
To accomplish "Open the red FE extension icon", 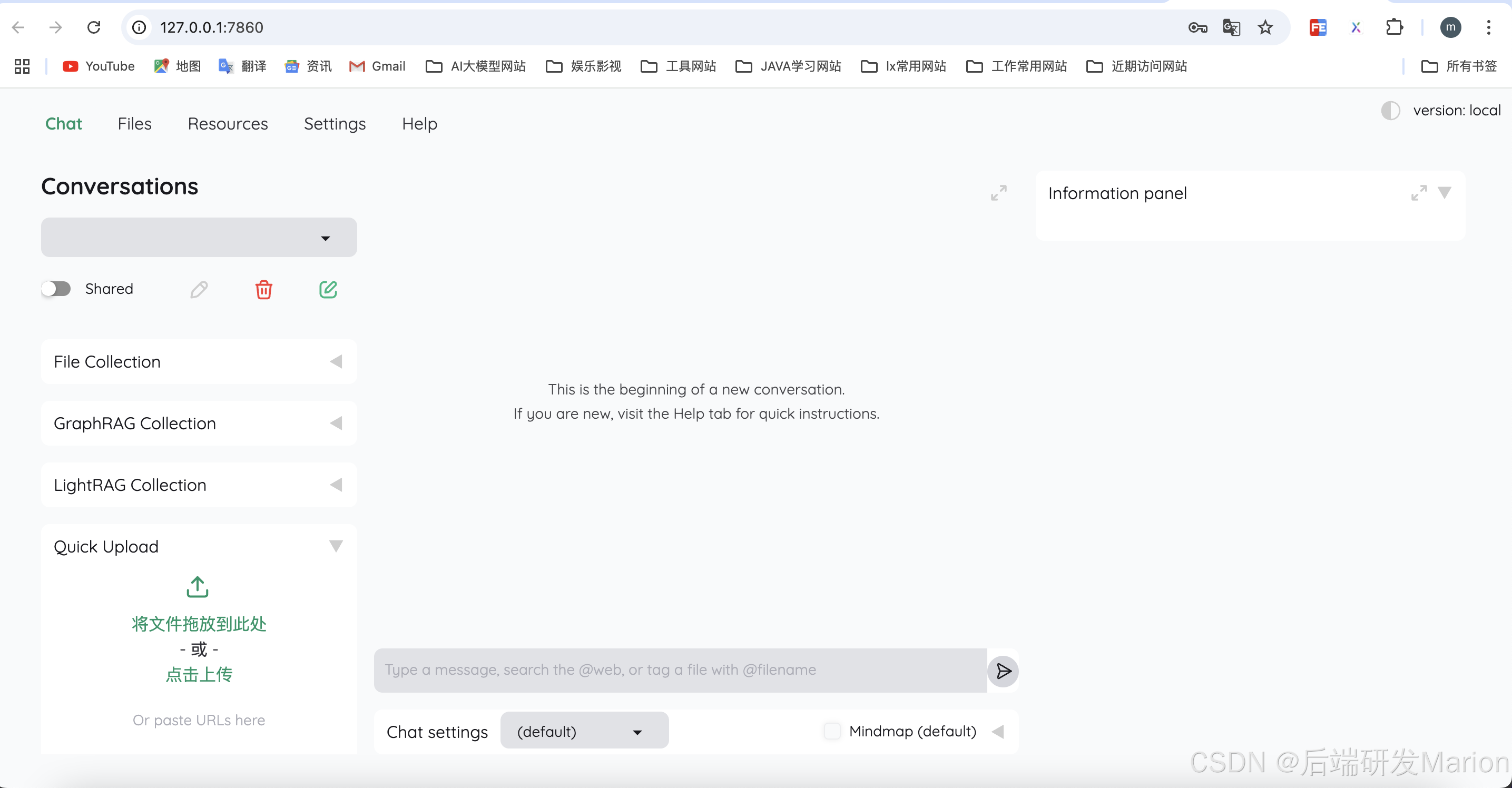I will 1318,27.
